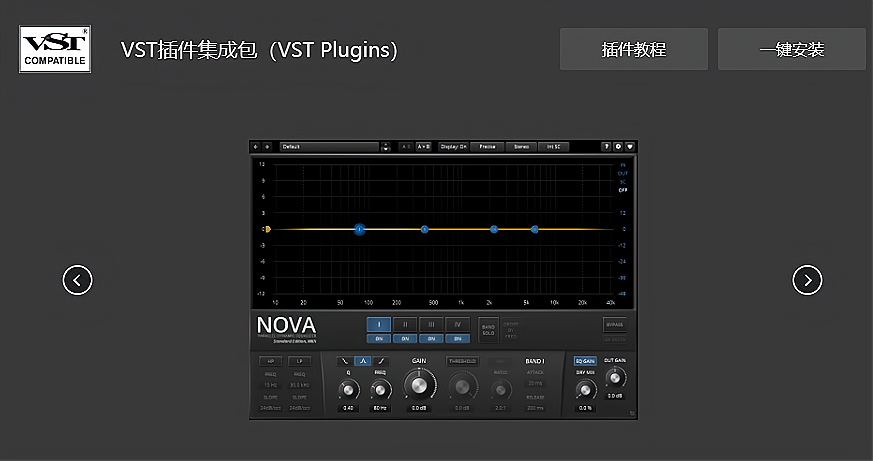Image resolution: width=873 pixels, height=461 pixels.
Task: Go to the next plugin slide
Action: tap(807, 280)
